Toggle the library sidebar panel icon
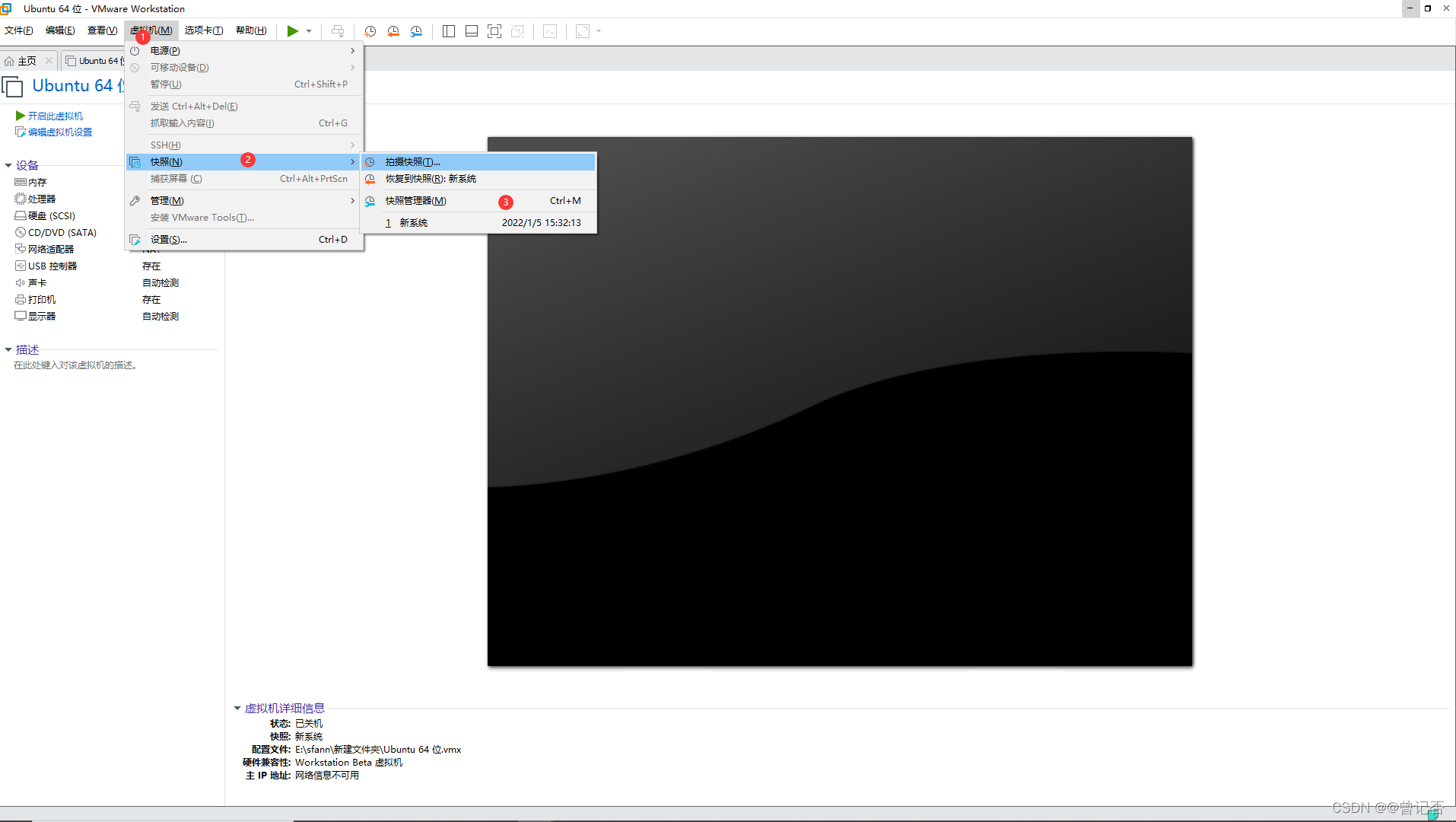This screenshot has width=1456, height=822. coord(449,31)
